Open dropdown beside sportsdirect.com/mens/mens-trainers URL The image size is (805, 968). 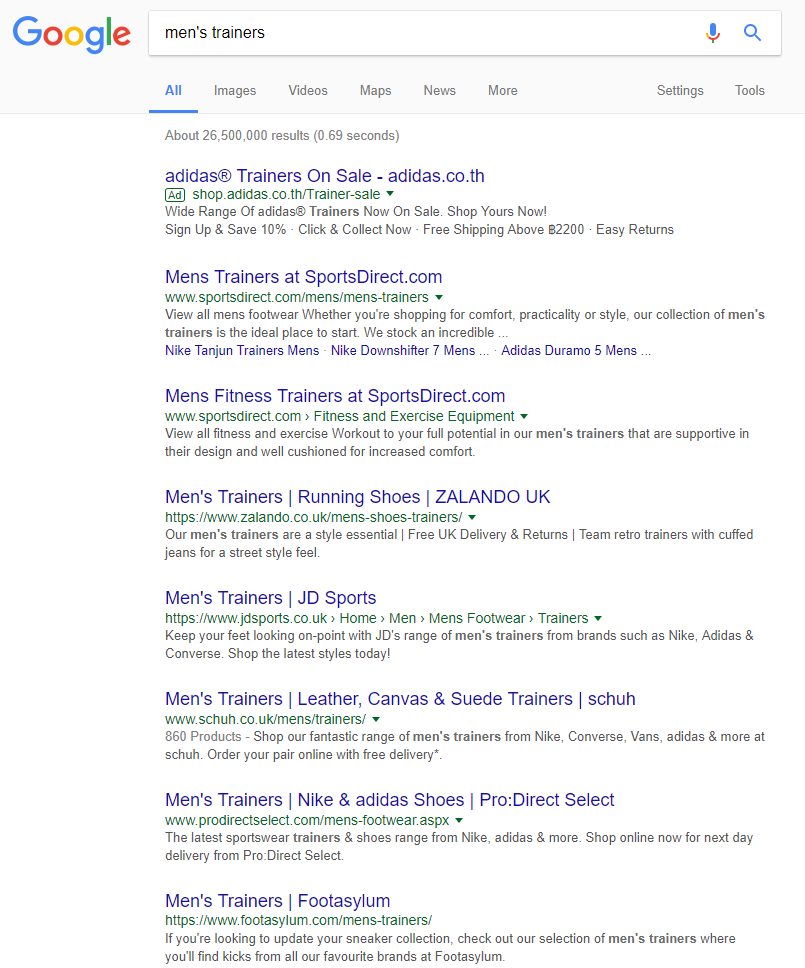tap(439, 297)
